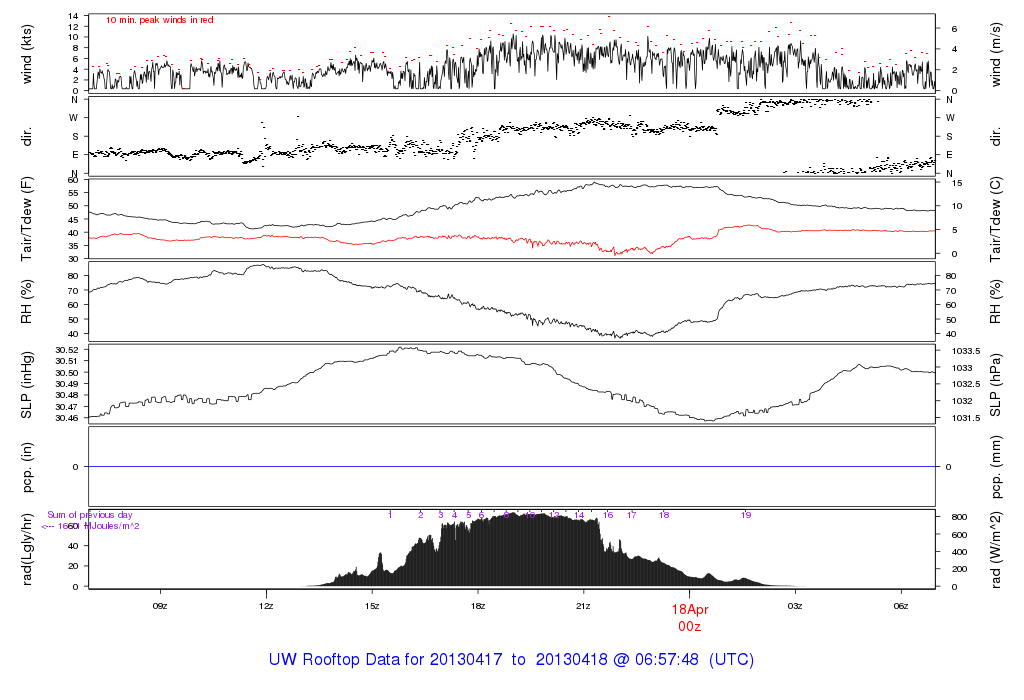Click the 'UW Rooftop Data' chart title
This screenshot has width=1024, height=700.
pos(511,660)
